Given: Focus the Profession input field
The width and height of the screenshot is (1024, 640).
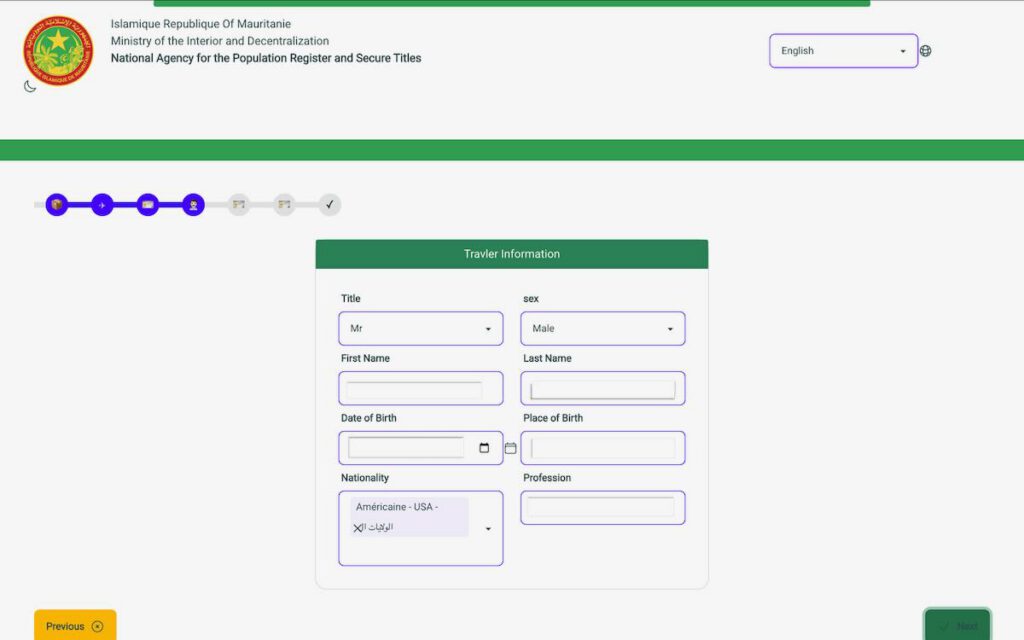Looking at the screenshot, I should (602, 507).
